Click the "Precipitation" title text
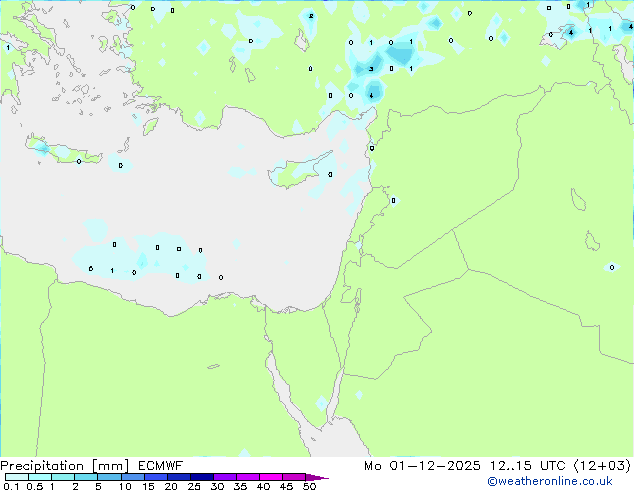Viewport: 634px width, 490px height. click(x=42, y=466)
